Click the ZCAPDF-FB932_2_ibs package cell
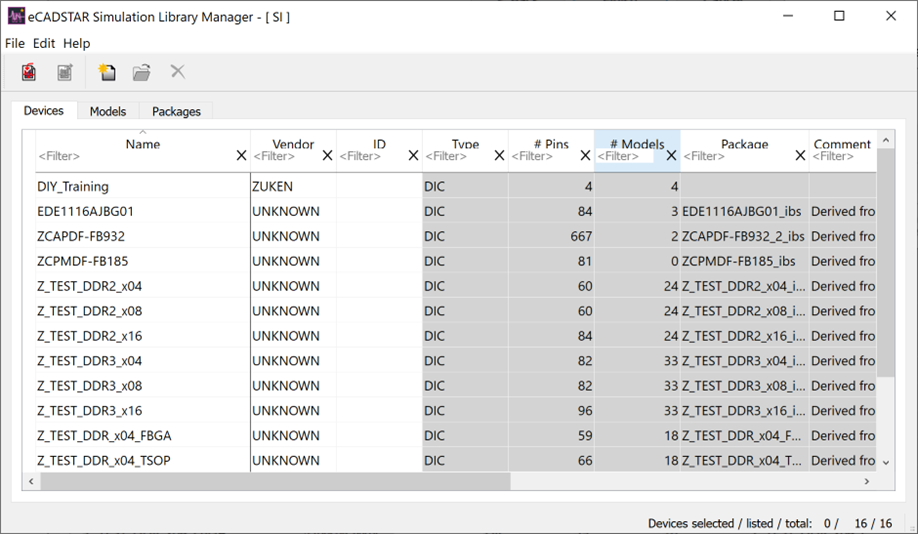 [745, 237]
